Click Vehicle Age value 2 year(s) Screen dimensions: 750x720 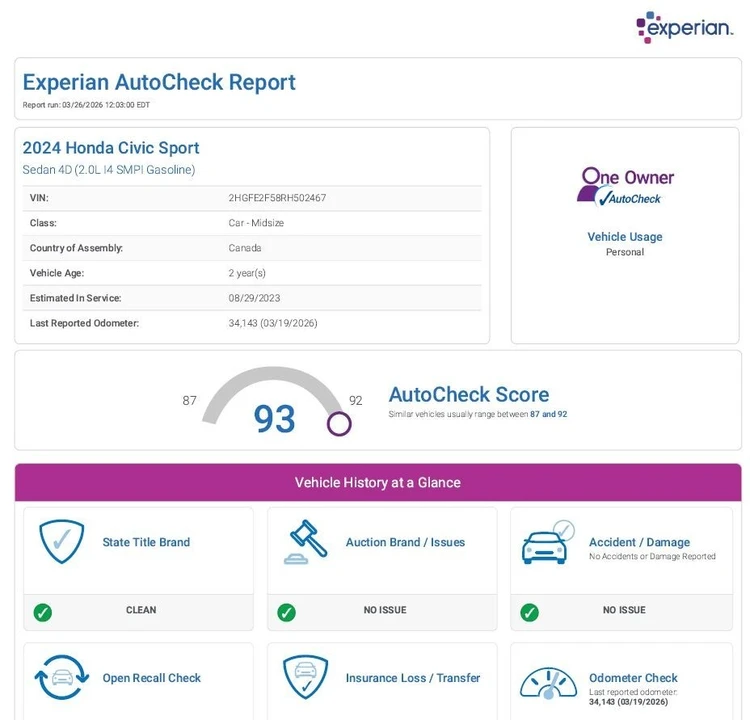click(x=247, y=273)
